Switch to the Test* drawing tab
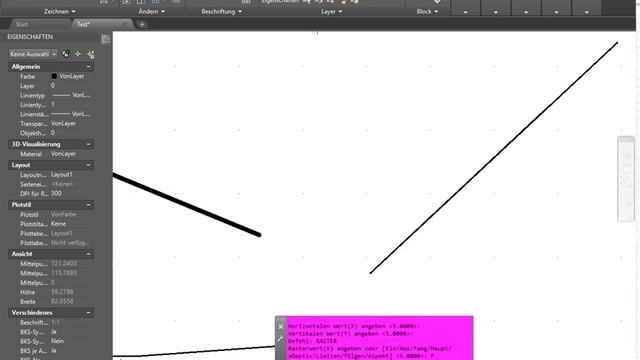 tap(83, 24)
